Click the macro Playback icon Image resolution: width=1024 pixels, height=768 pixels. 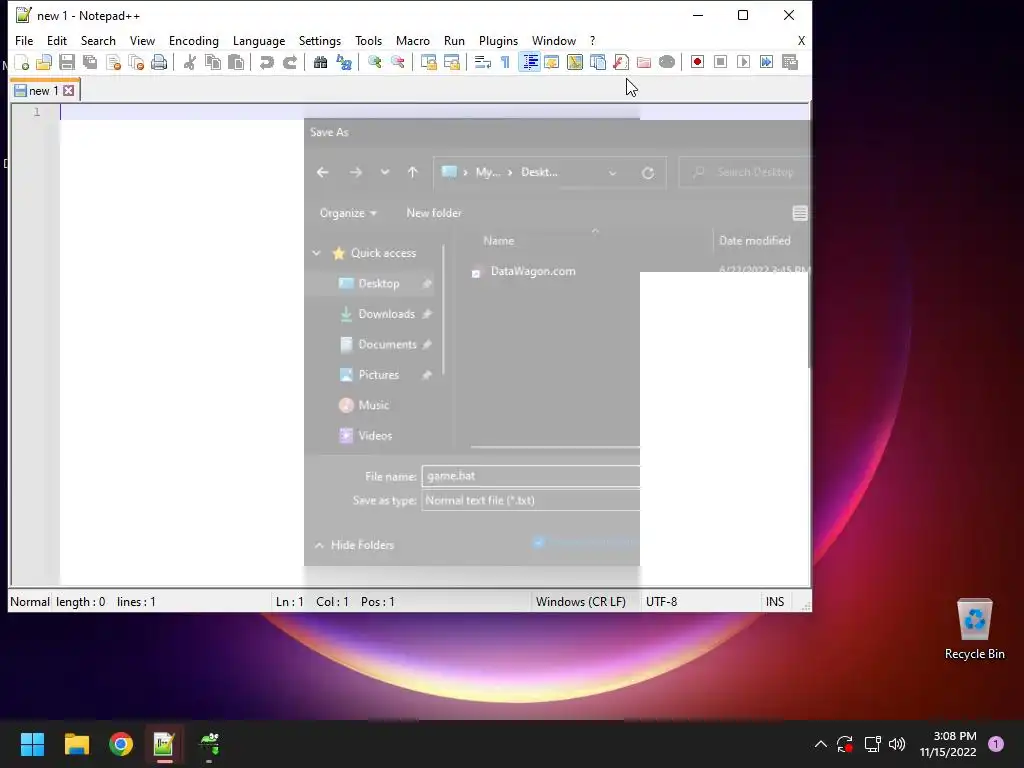[743, 62]
